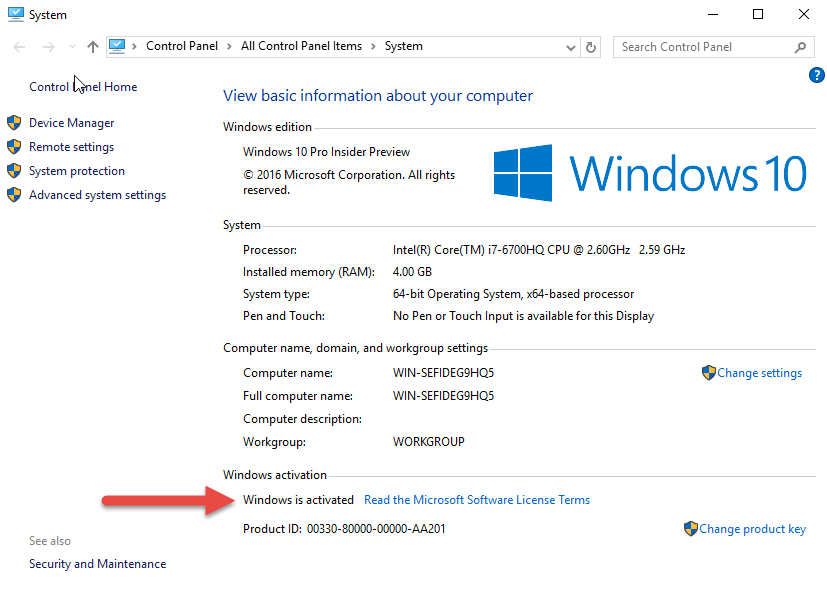827x590 pixels.
Task: Click the shield icon beside System protection
Action: pos(14,171)
